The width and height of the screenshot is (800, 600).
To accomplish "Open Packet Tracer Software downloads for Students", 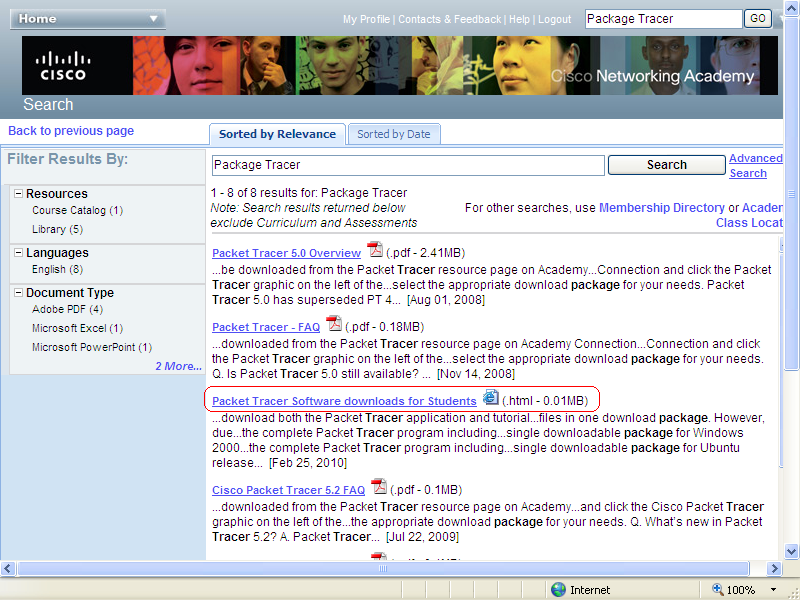I will click(344, 401).
